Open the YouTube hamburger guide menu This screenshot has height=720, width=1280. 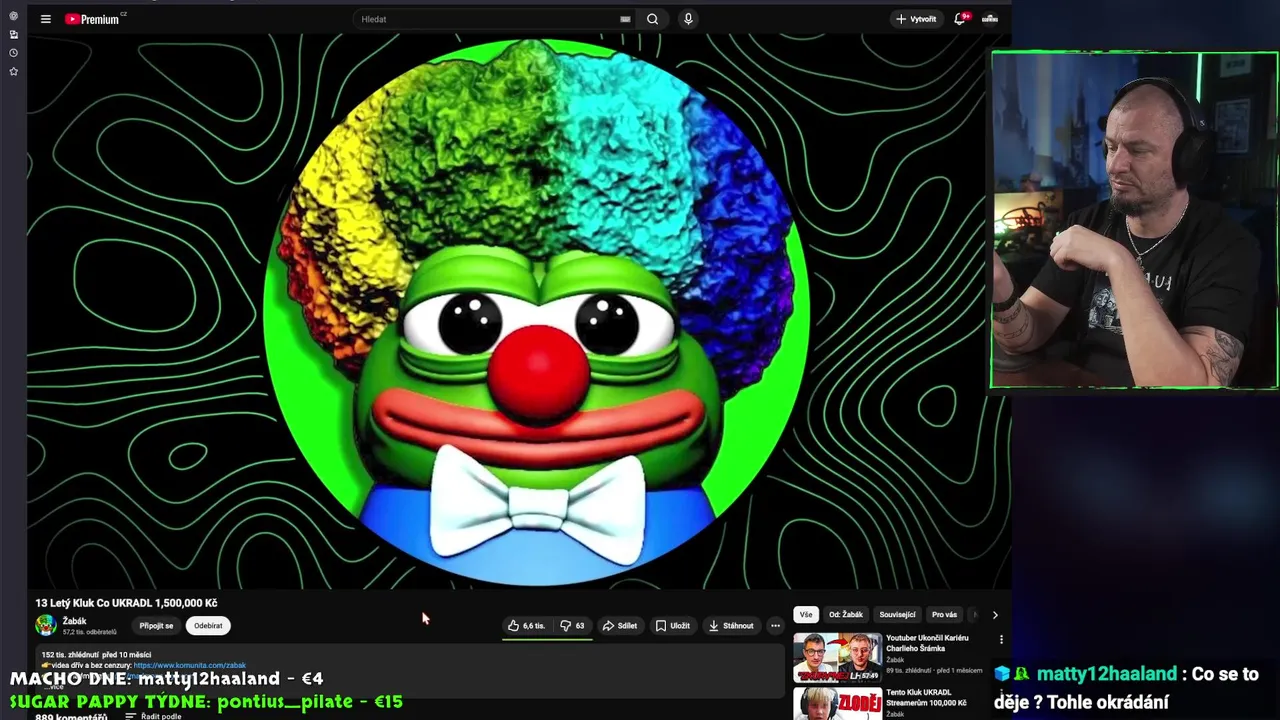tap(45, 19)
